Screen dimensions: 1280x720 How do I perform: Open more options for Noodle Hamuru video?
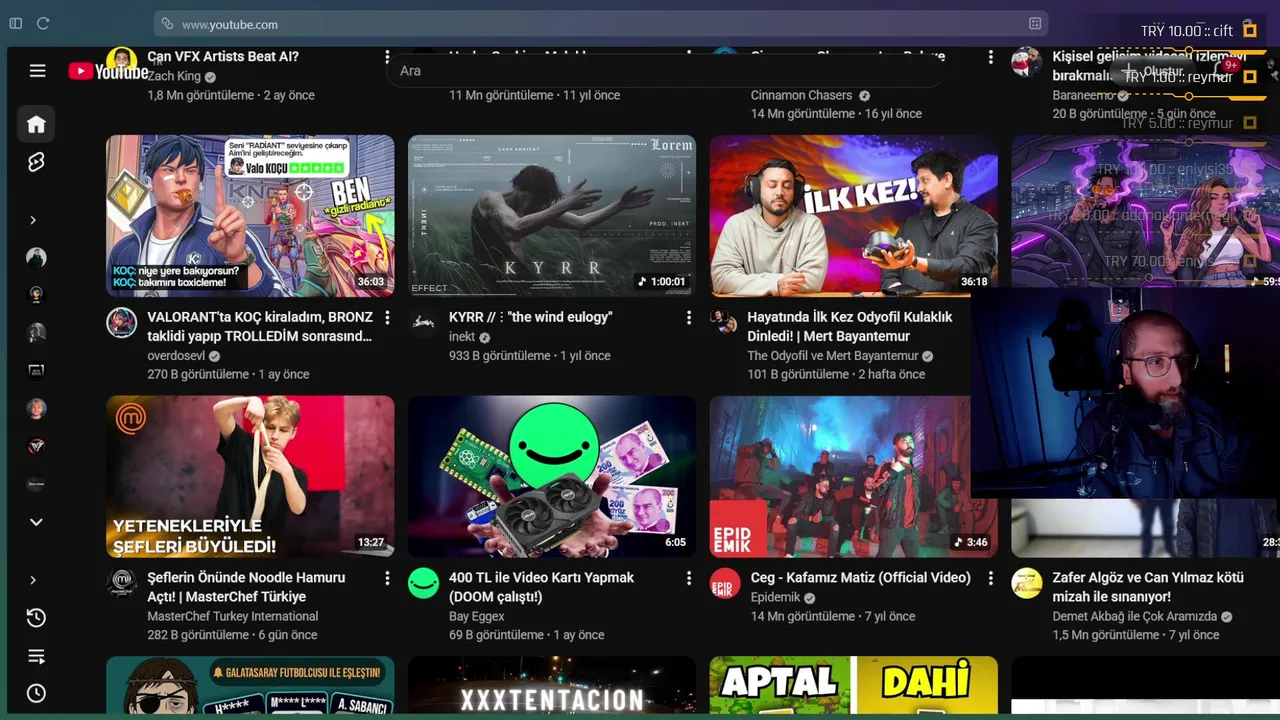coord(387,578)
